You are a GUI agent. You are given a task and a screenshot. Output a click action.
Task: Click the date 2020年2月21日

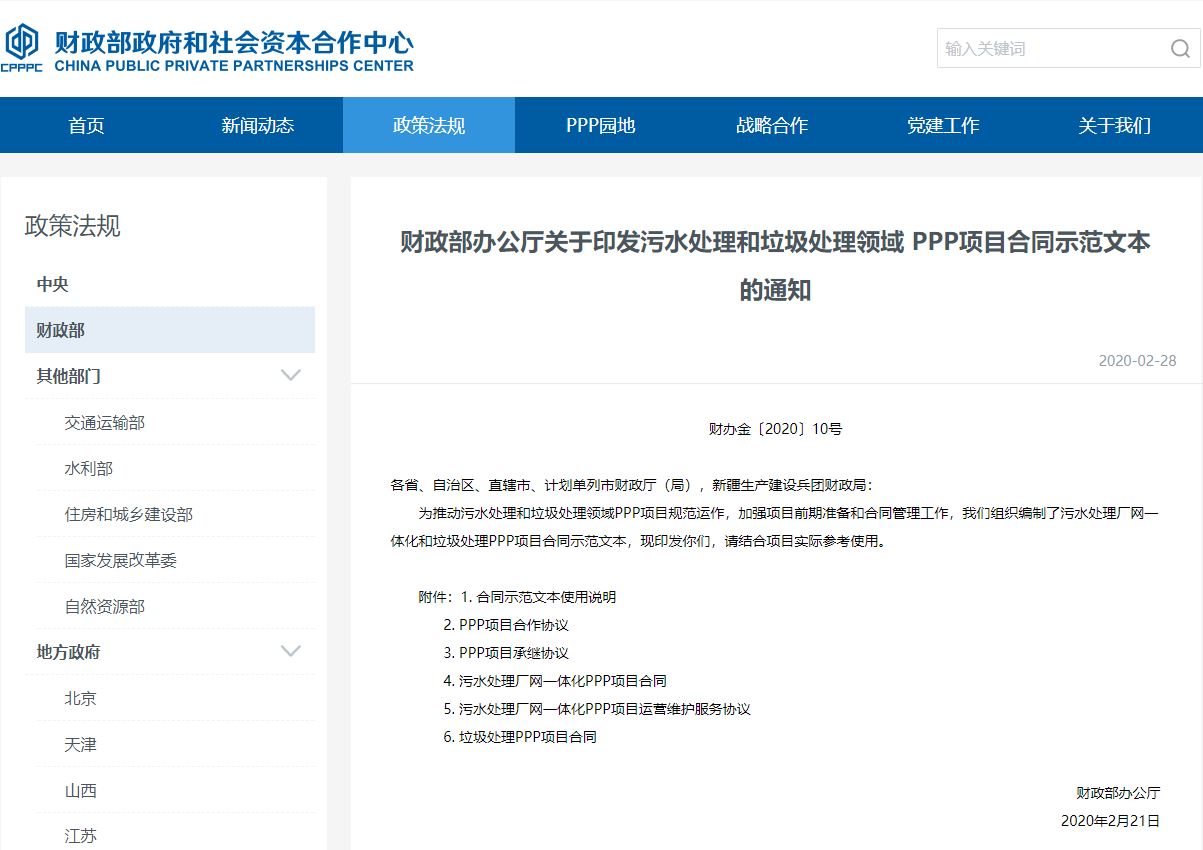pyautogui.click(x=1110, y=821)
